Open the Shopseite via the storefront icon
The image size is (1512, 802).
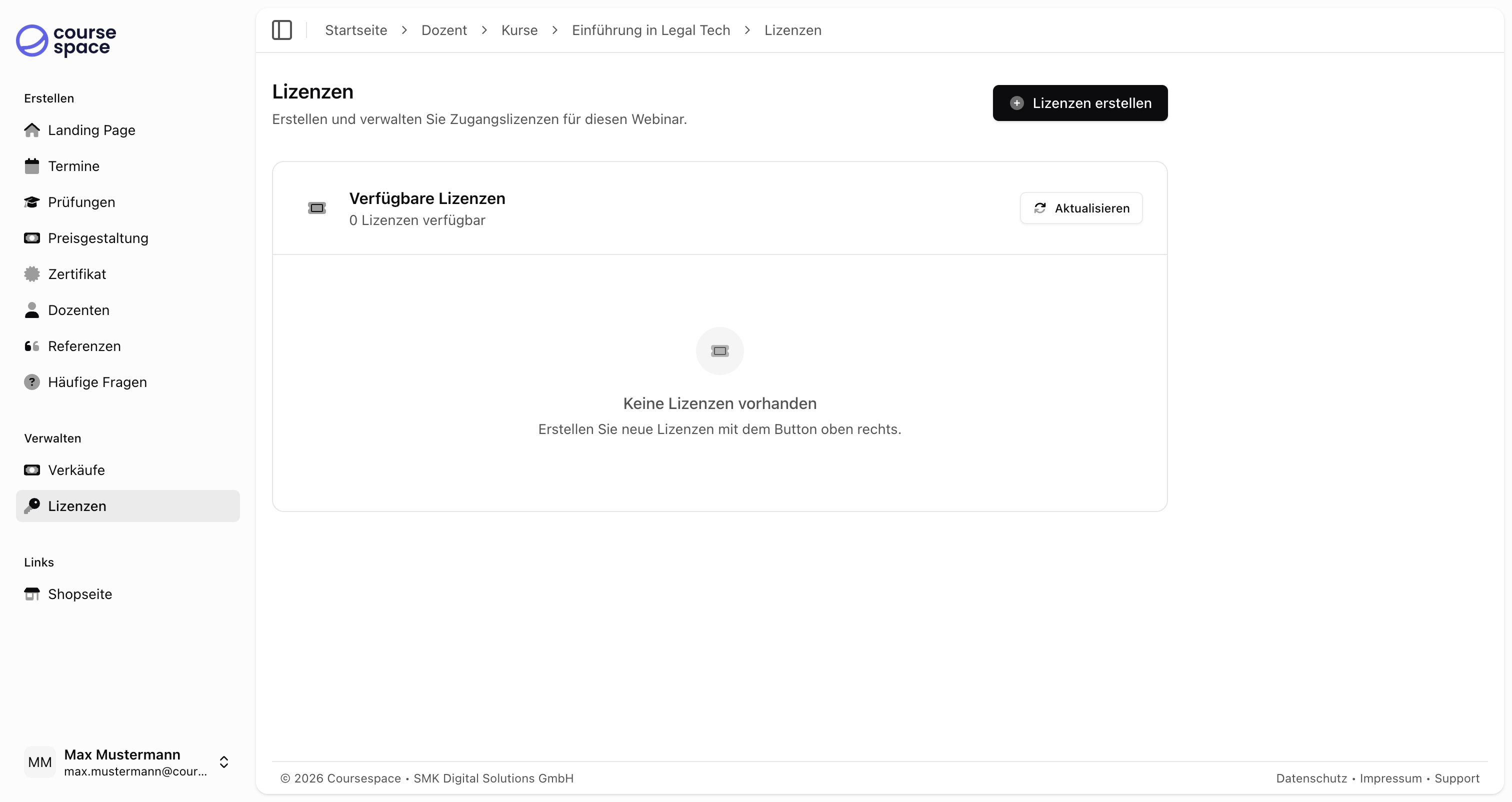31,593
